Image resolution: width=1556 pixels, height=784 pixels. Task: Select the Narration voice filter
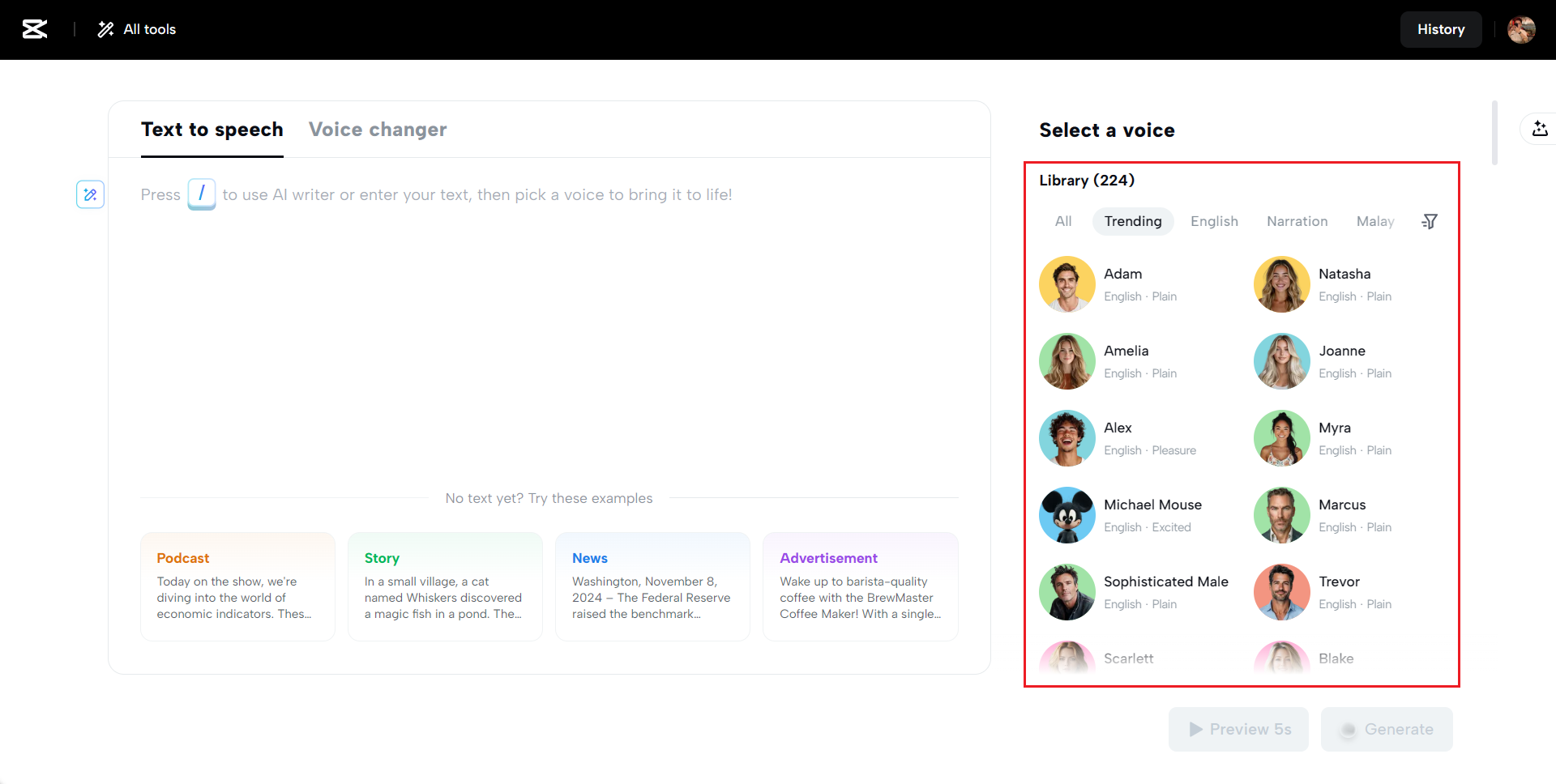point(1297,221)
